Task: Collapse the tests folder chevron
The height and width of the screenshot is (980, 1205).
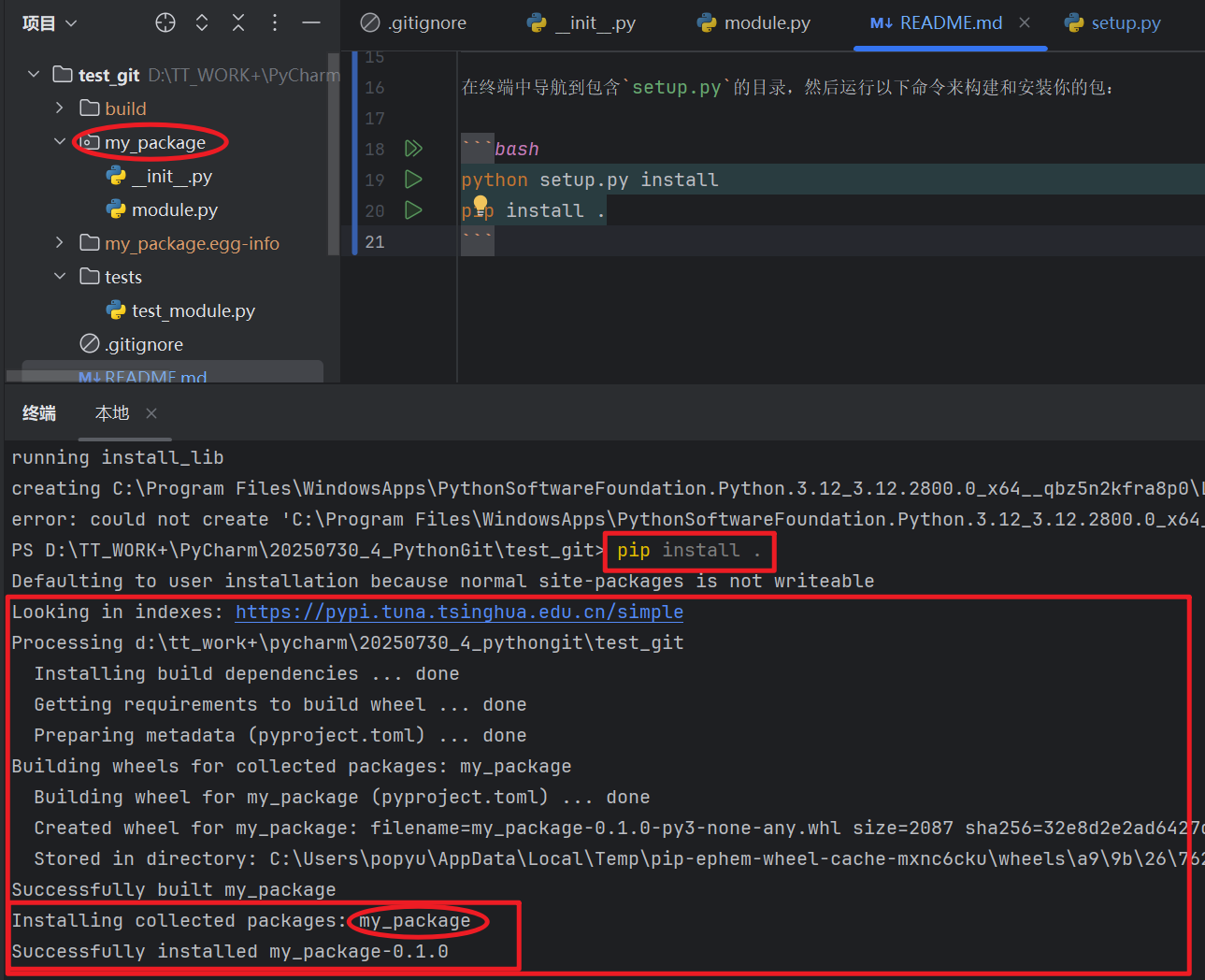Action: coord(60,277)
